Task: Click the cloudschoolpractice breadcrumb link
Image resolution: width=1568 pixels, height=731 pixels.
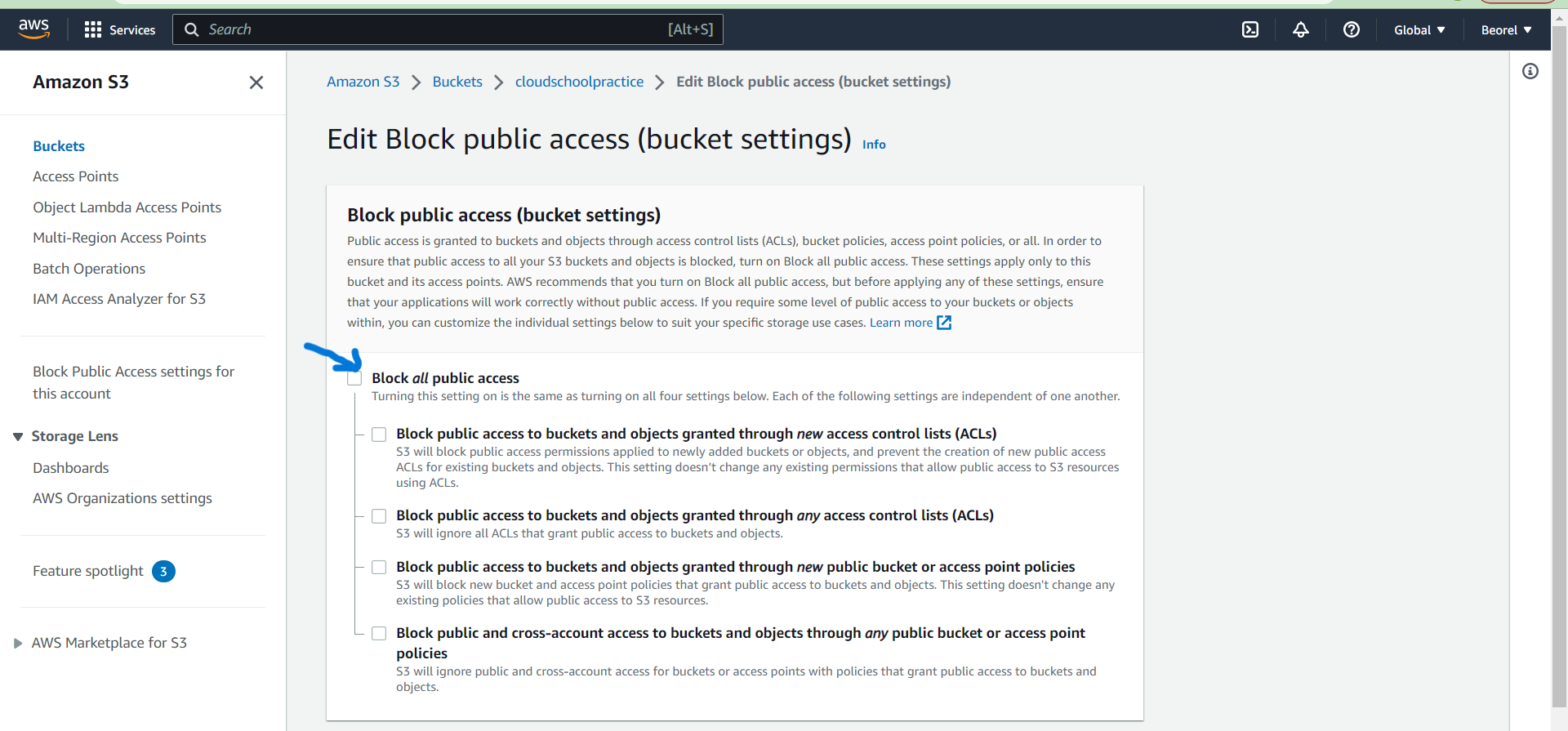Action: (x=579, y=82)
